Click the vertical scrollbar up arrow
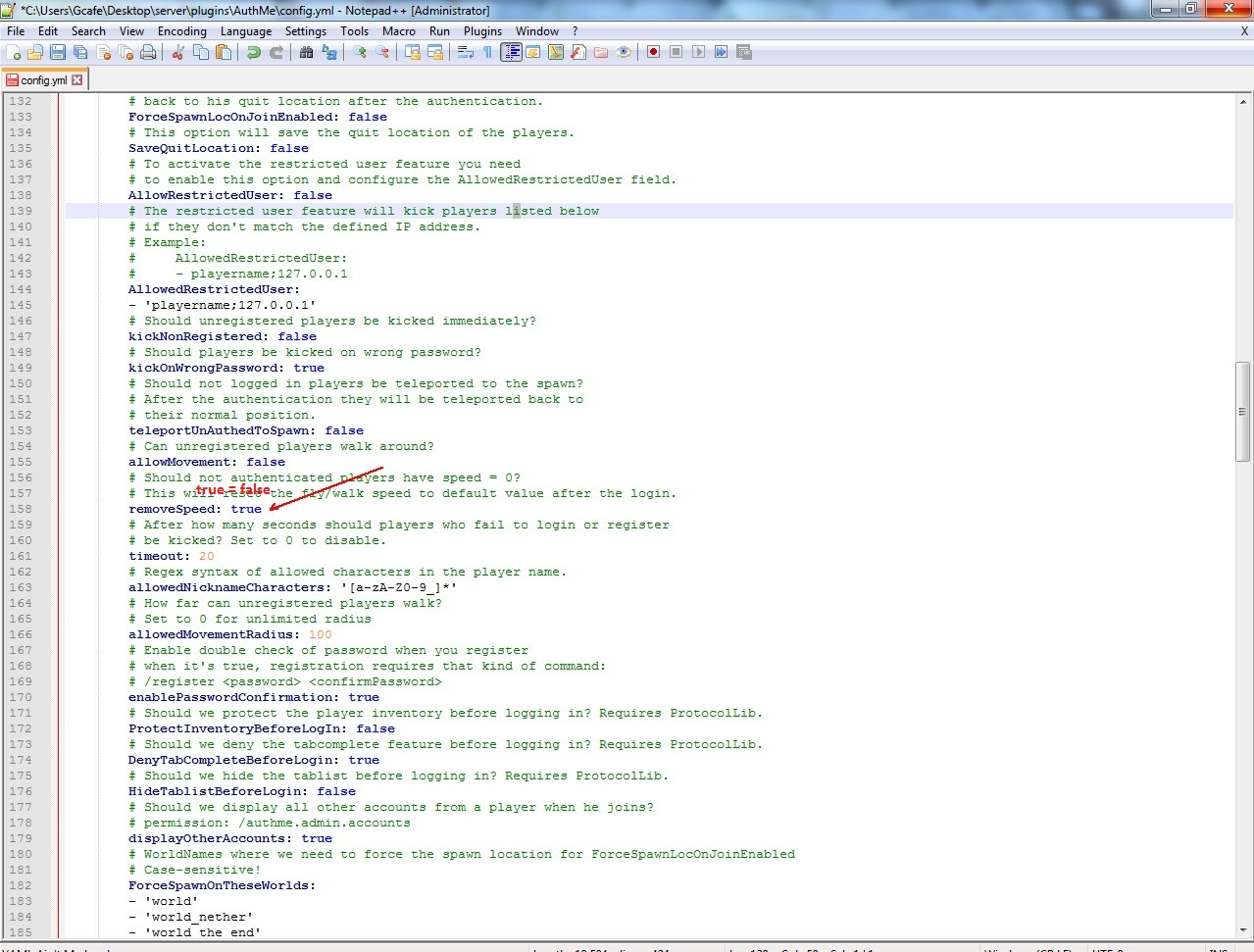This screenshot has width=1254, height=952. tap(1243, 101)
